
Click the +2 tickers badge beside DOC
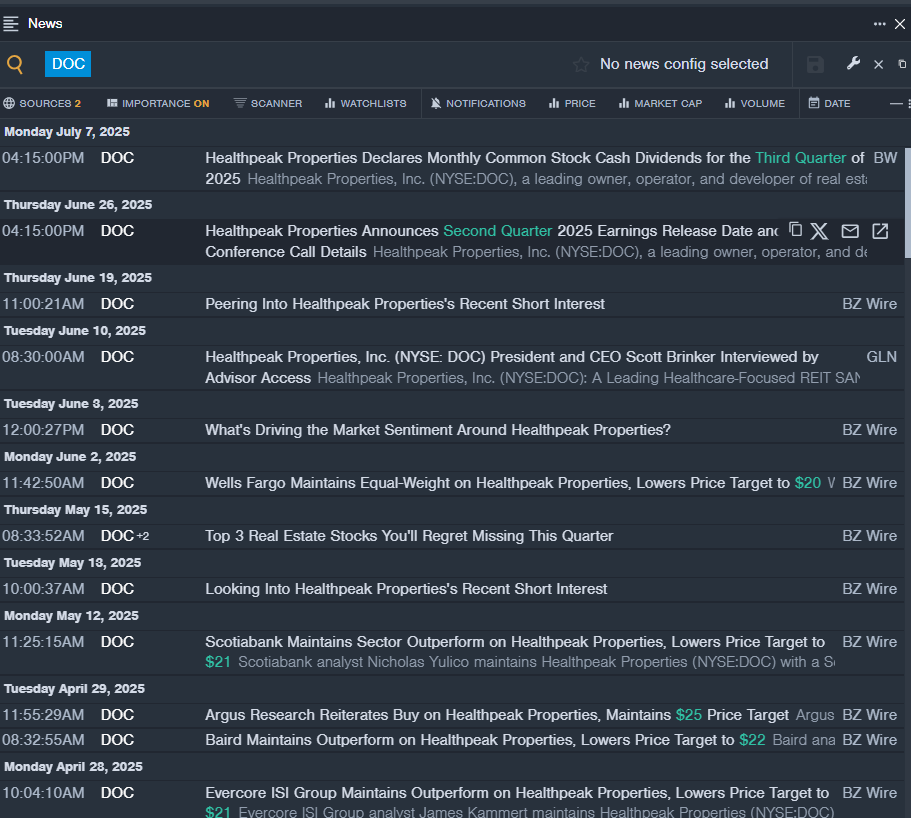coord(143,536)
